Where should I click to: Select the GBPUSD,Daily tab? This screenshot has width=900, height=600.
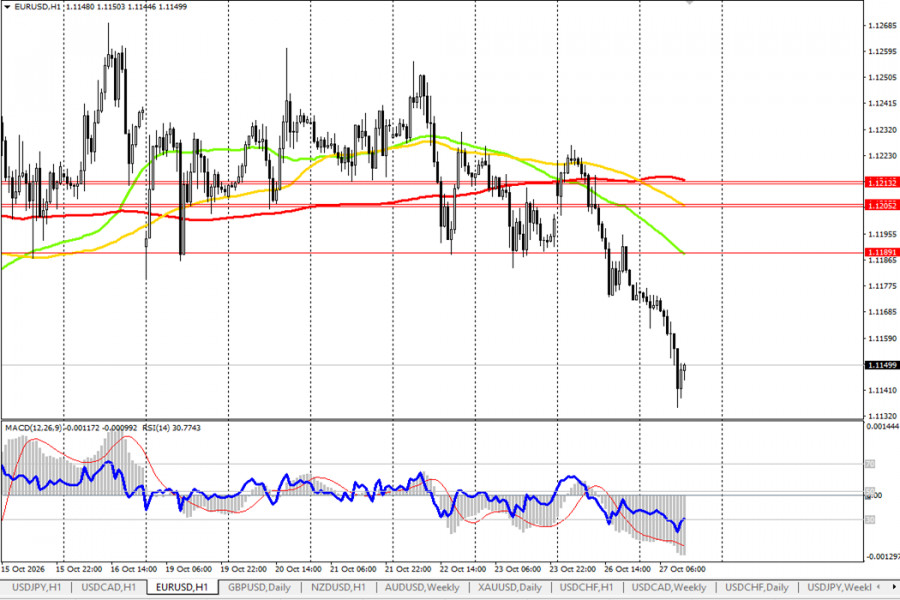click(259, 587)
